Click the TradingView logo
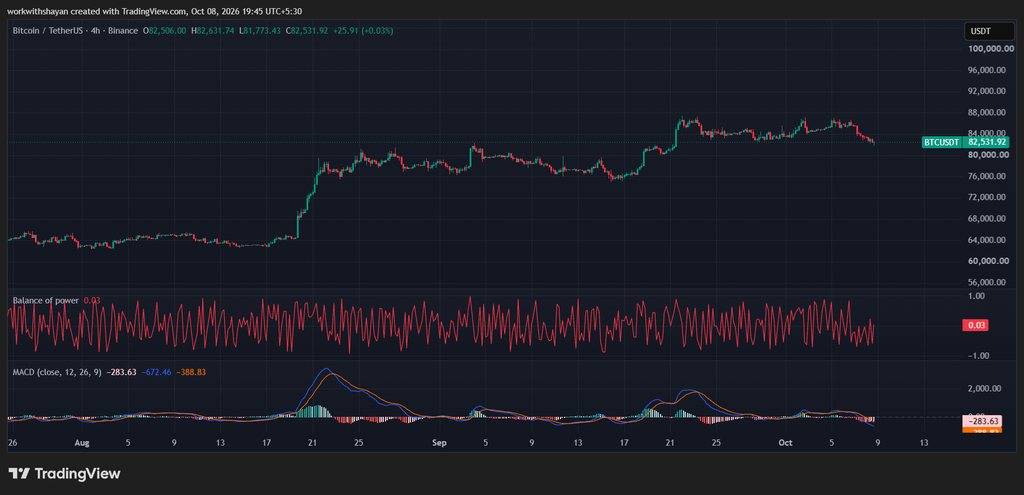Viewport: 1024px width, 495px height. pos(64,473)
